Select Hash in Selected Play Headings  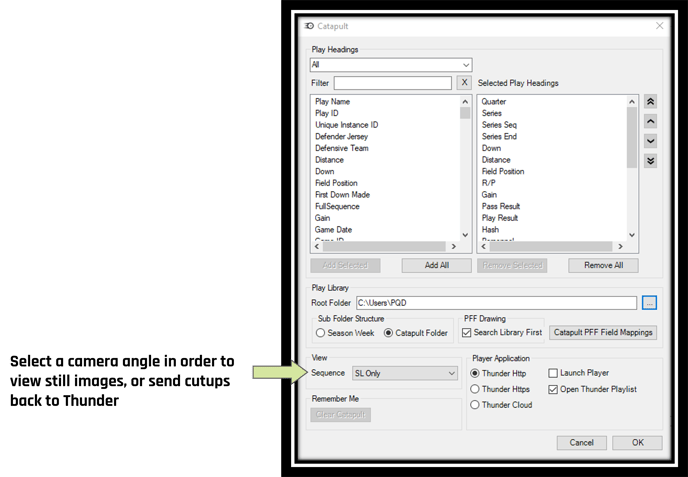coord(490,230)
